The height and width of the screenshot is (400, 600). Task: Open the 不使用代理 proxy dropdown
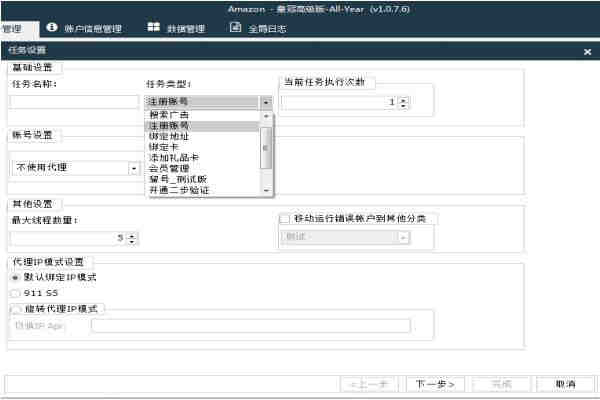134,168
